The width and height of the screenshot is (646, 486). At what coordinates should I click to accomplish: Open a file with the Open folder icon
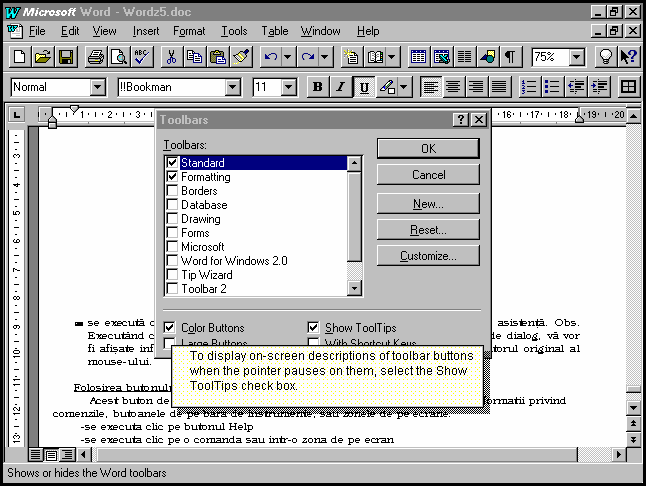[43, 57]
